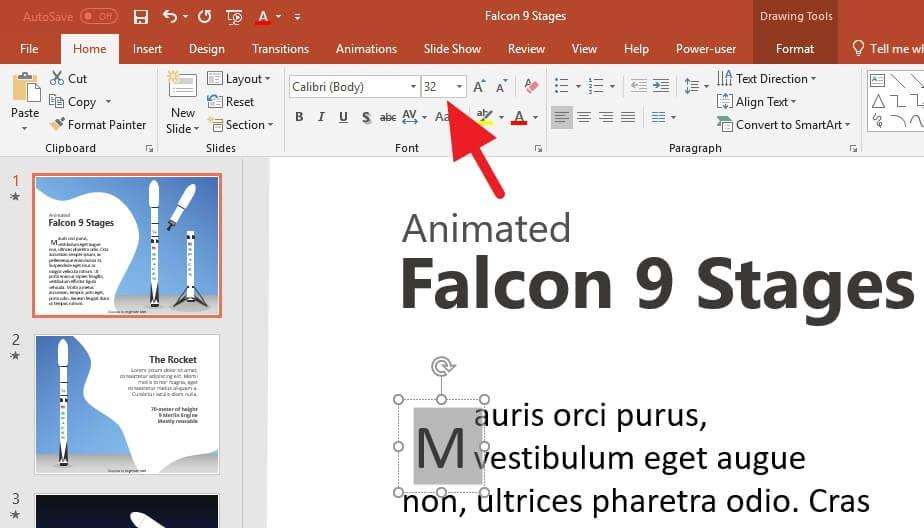Increase font size with the larger A icon
Screen dimensions: 924x528
[x=479, y=87]
